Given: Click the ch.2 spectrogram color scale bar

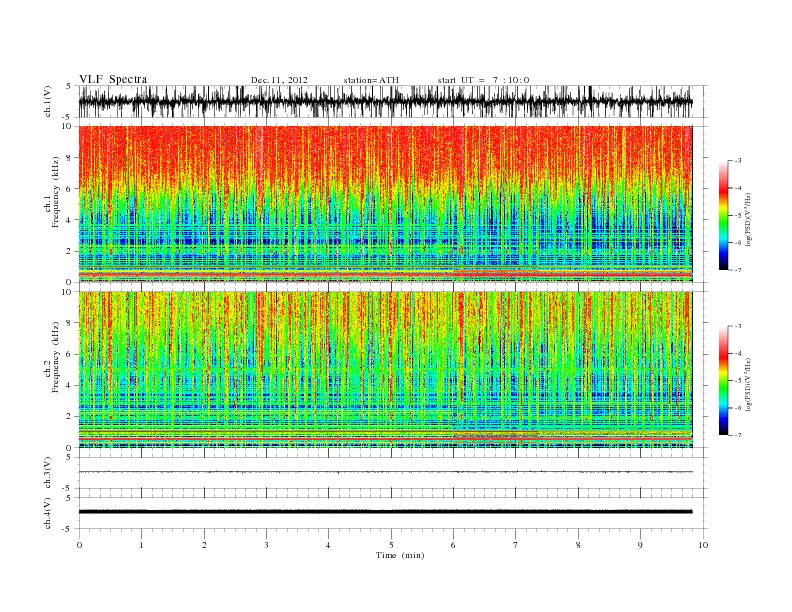Looking at the screenshot, I should [x=723, y=380].
